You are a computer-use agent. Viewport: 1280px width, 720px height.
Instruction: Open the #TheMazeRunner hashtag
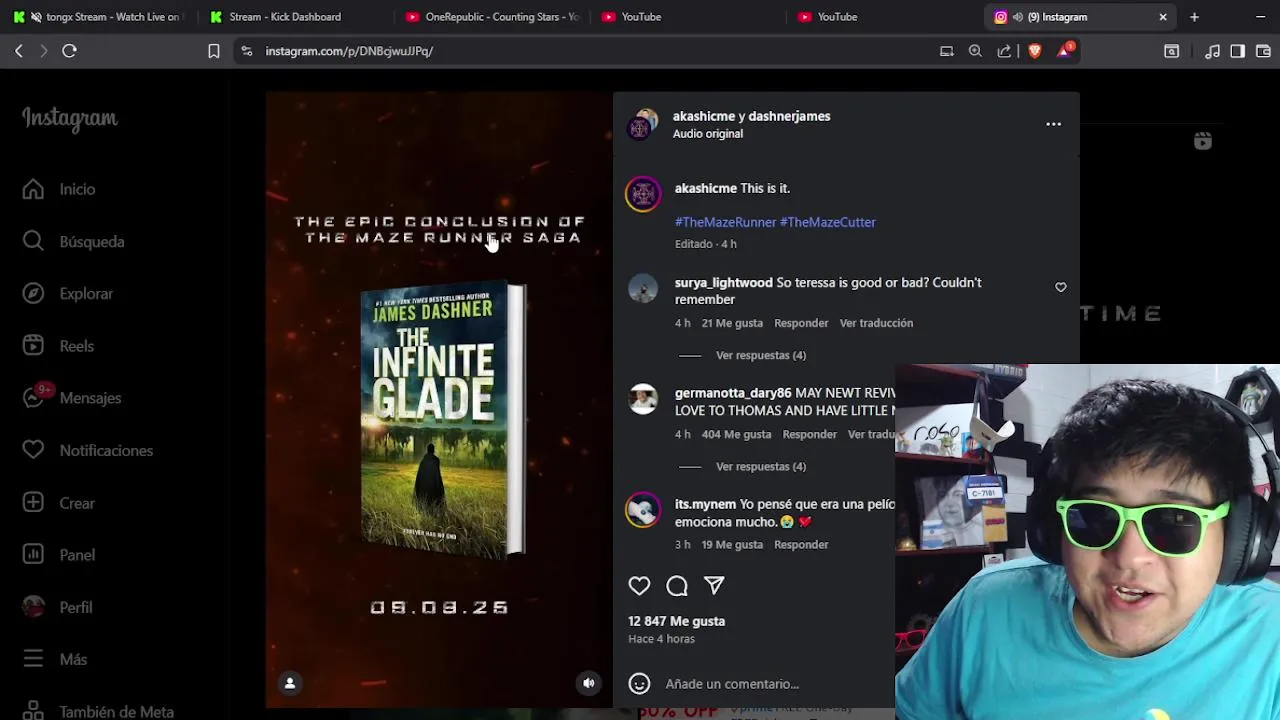click(725, 222)
